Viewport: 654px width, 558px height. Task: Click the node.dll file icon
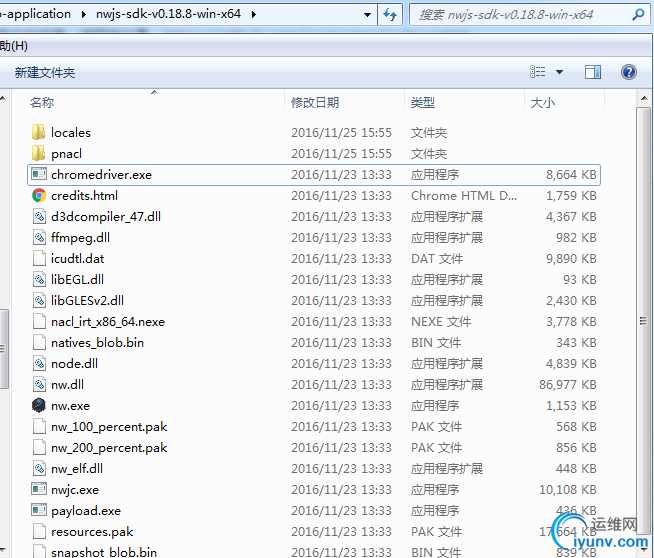tap(39, 363)
